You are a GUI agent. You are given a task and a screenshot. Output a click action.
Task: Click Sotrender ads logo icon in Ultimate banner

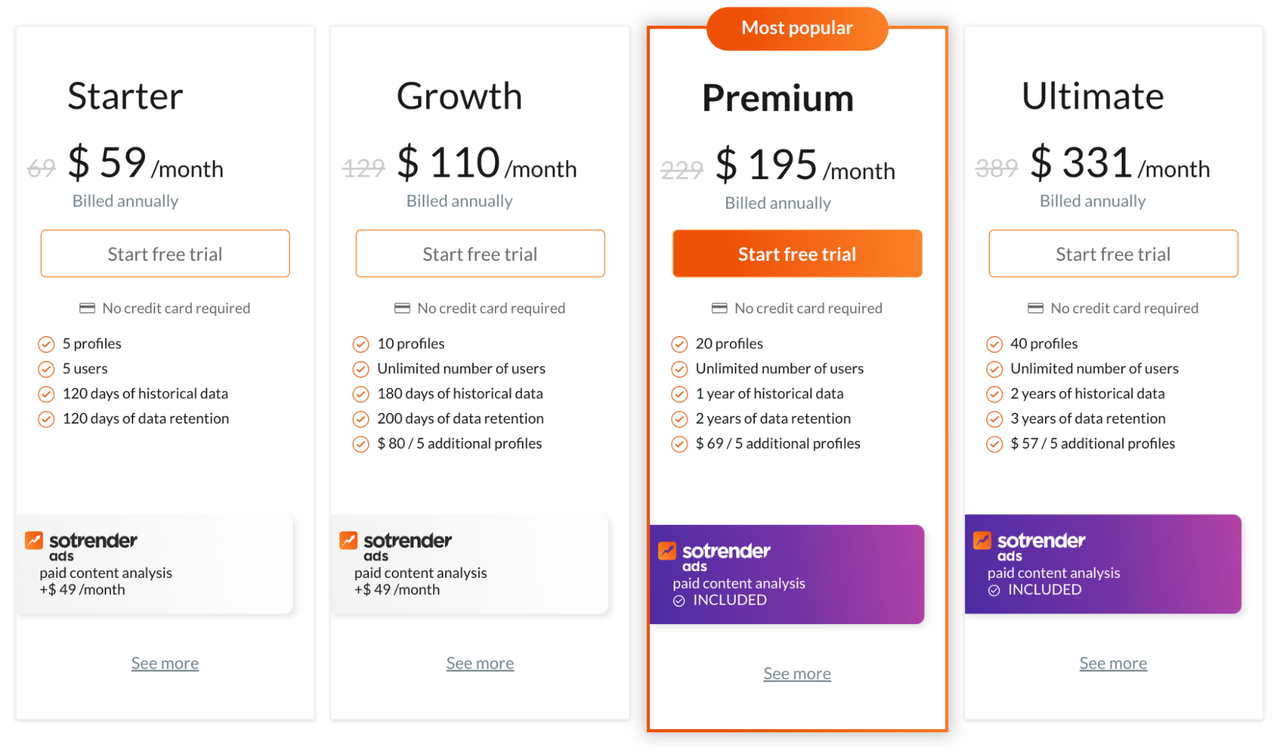(982, 540)
